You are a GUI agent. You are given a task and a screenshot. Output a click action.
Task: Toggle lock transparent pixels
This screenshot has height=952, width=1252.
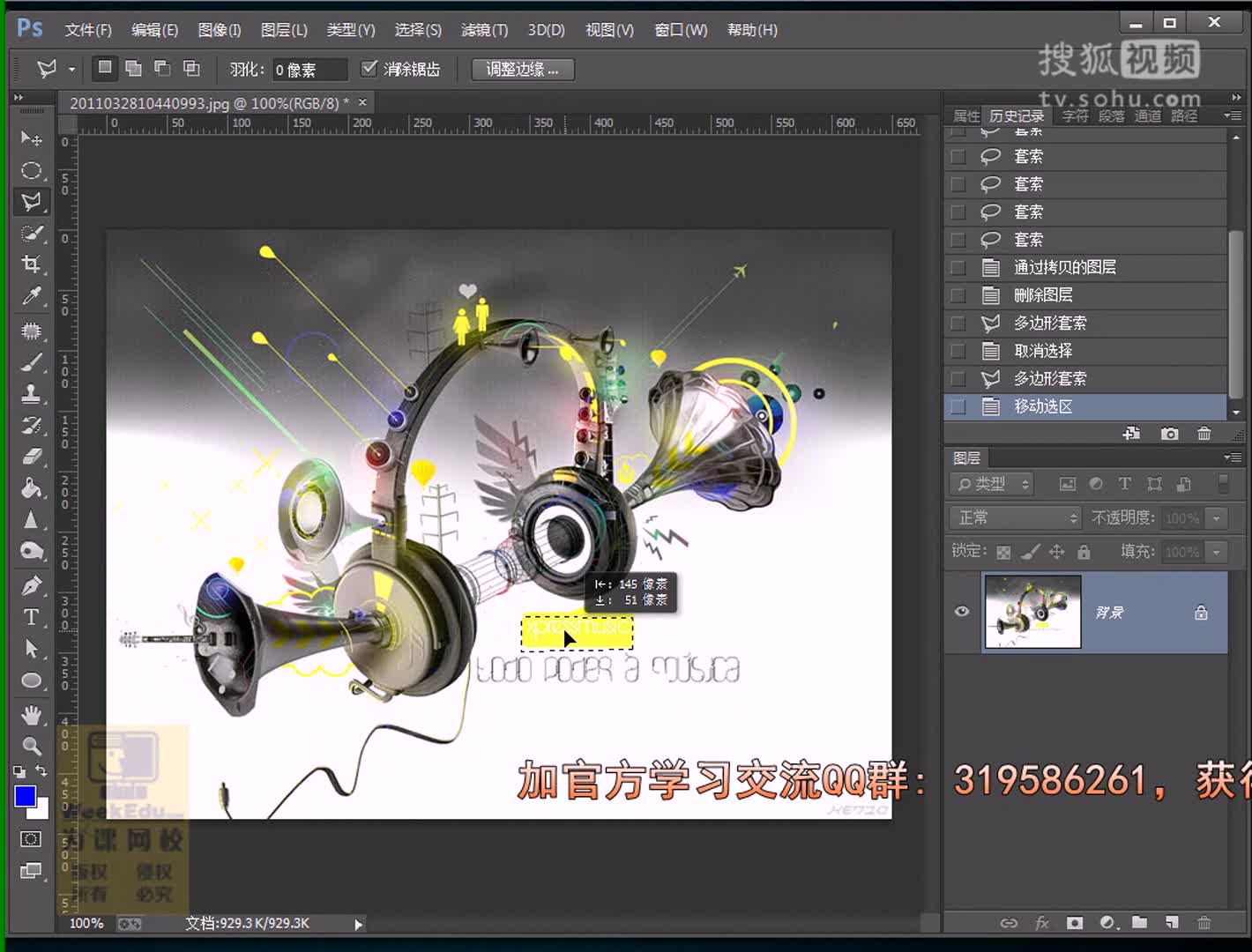click(x=1003, y=552)
